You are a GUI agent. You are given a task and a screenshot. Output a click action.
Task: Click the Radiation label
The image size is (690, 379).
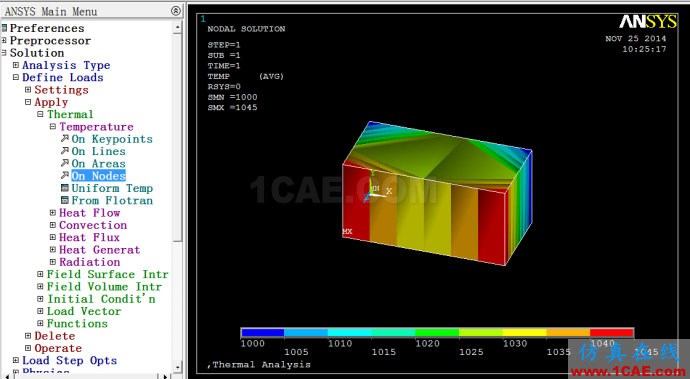tap(90, 262)
